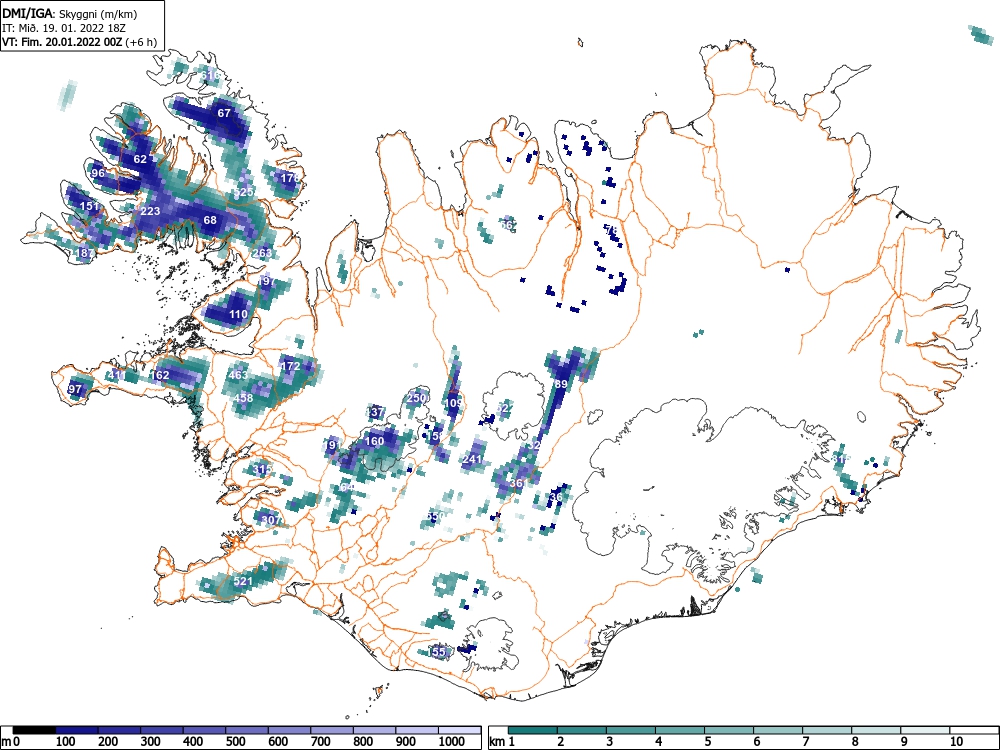Click the visibility value '463' on the map
This screenshot has width=1000, height=750.
click(238, 375)
